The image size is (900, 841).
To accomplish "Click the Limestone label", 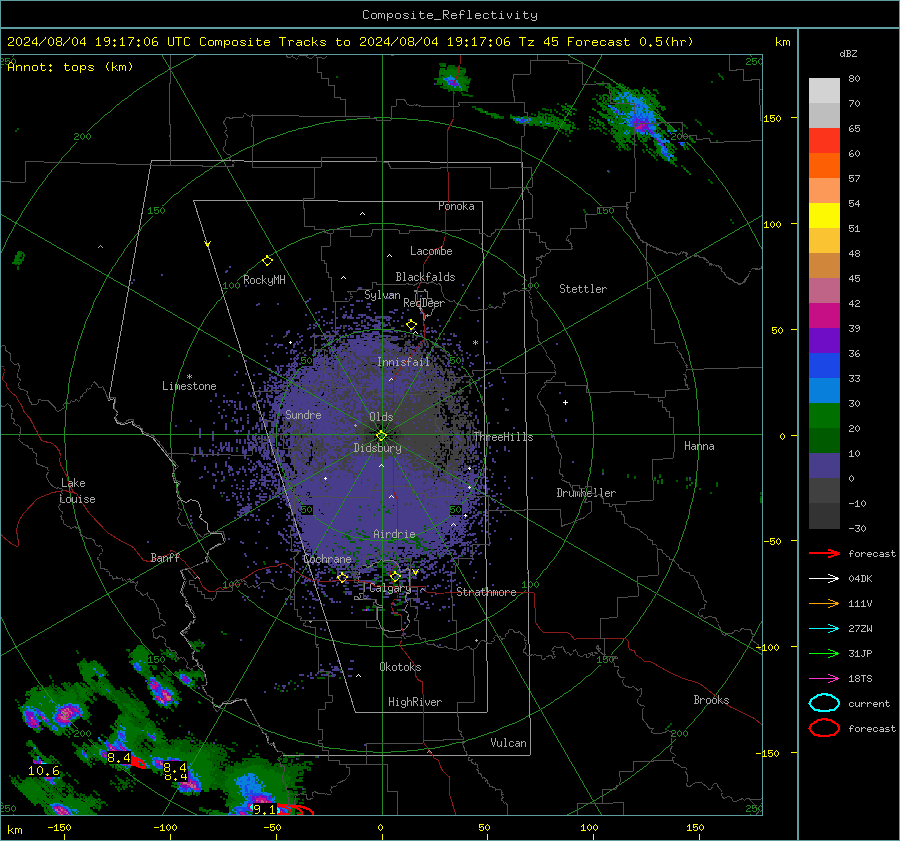I will pyautogui.click(x=189, y=386).
